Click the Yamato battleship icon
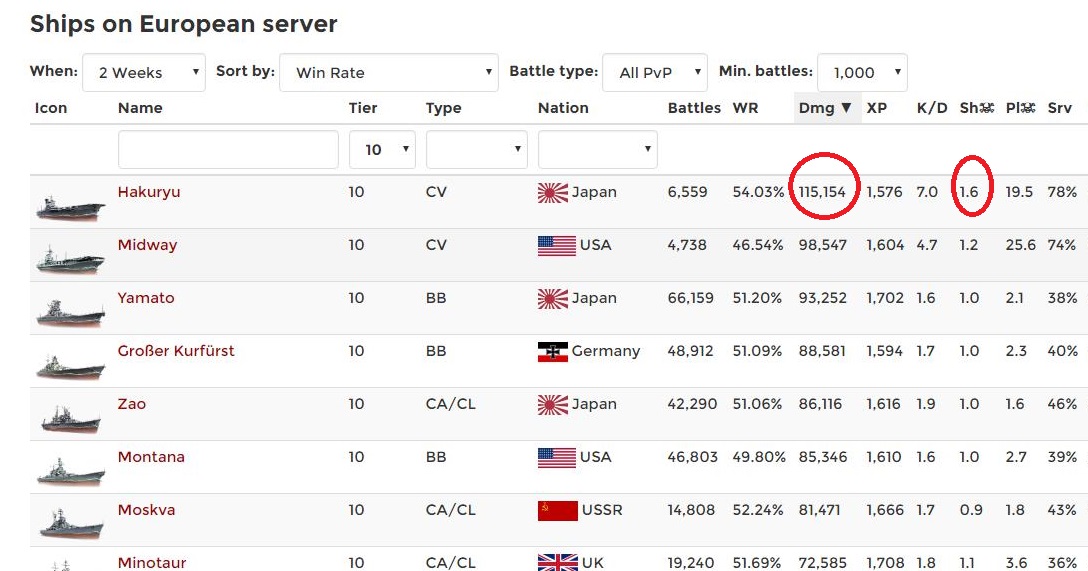Screen dimensions: 1088x571 pyautogui.click(x=70, y=311)
